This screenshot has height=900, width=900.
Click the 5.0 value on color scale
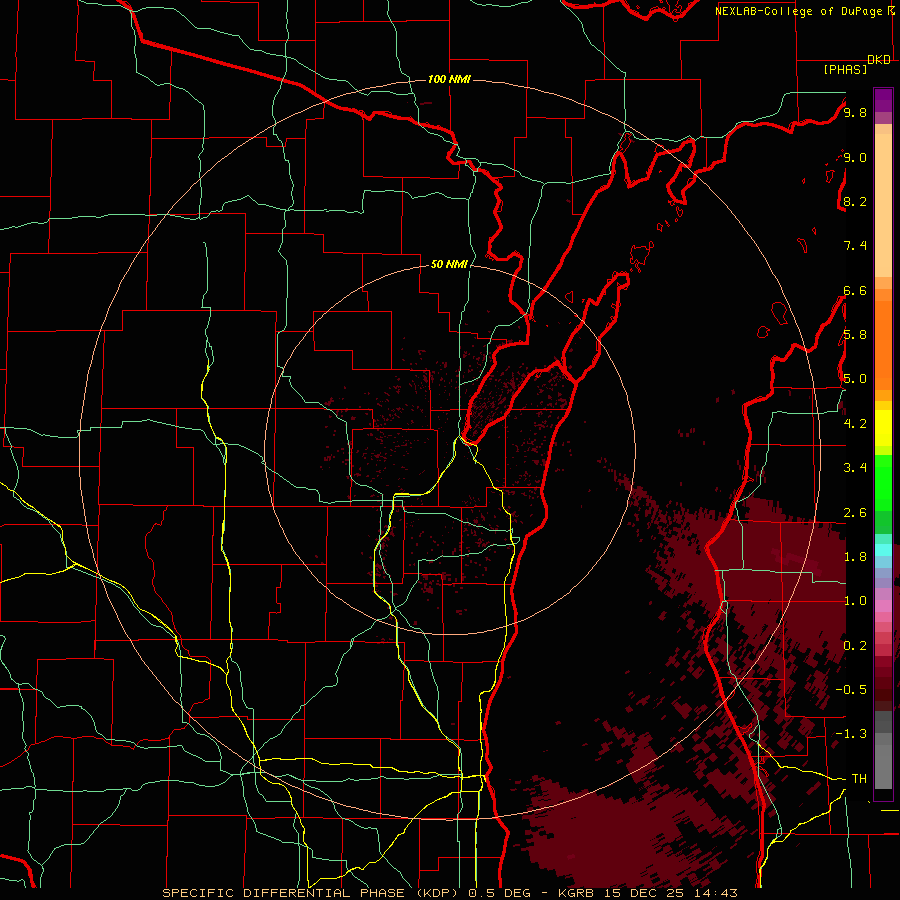click(855, 379)
